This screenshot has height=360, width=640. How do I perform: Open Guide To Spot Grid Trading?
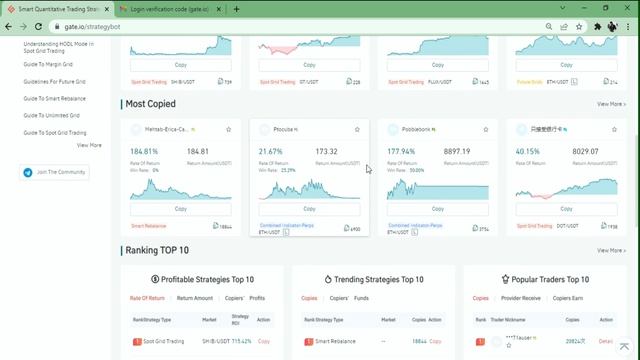tap(55, 133)
